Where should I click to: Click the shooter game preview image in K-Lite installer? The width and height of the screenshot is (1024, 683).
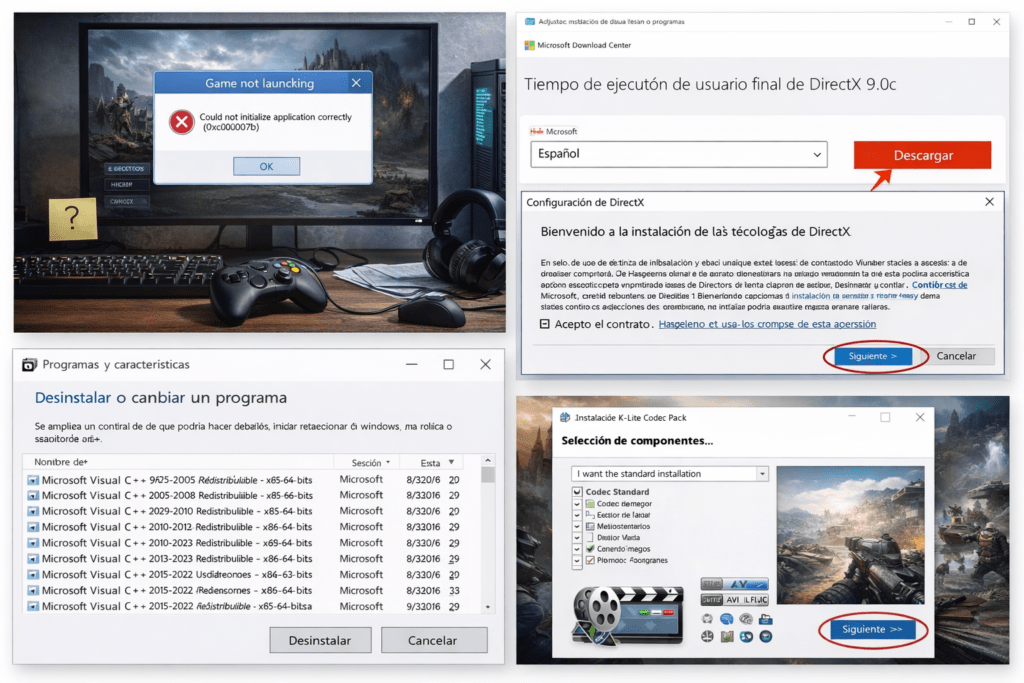850,535
